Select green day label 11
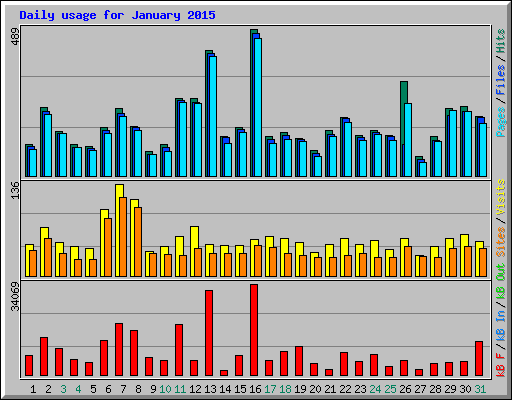The height and width of the screenshot is (400, 512). [x=180, y=389]
